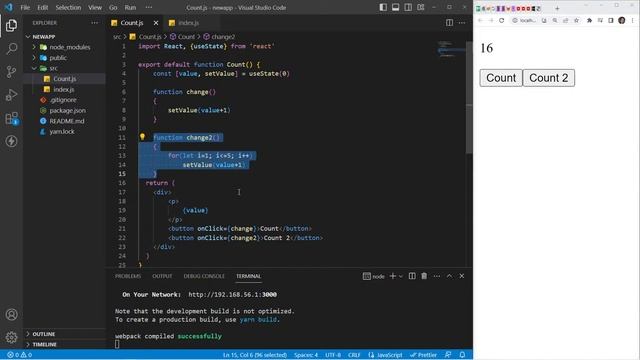The image size is (640, 360).
Task: Click the Count button in browser
Action: pos(501,78)
